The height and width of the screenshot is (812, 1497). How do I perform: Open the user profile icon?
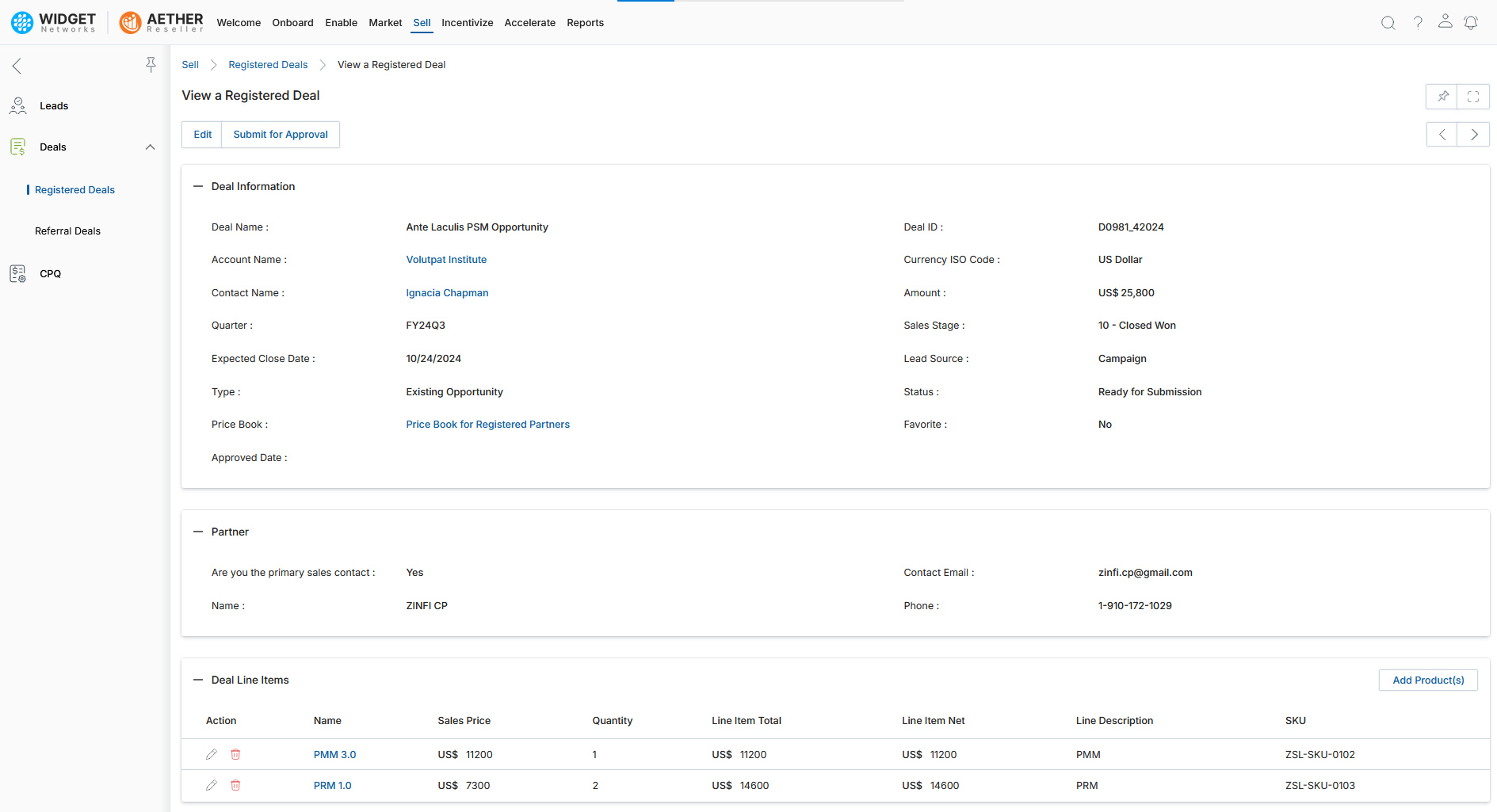click(x=1445, y=21)
